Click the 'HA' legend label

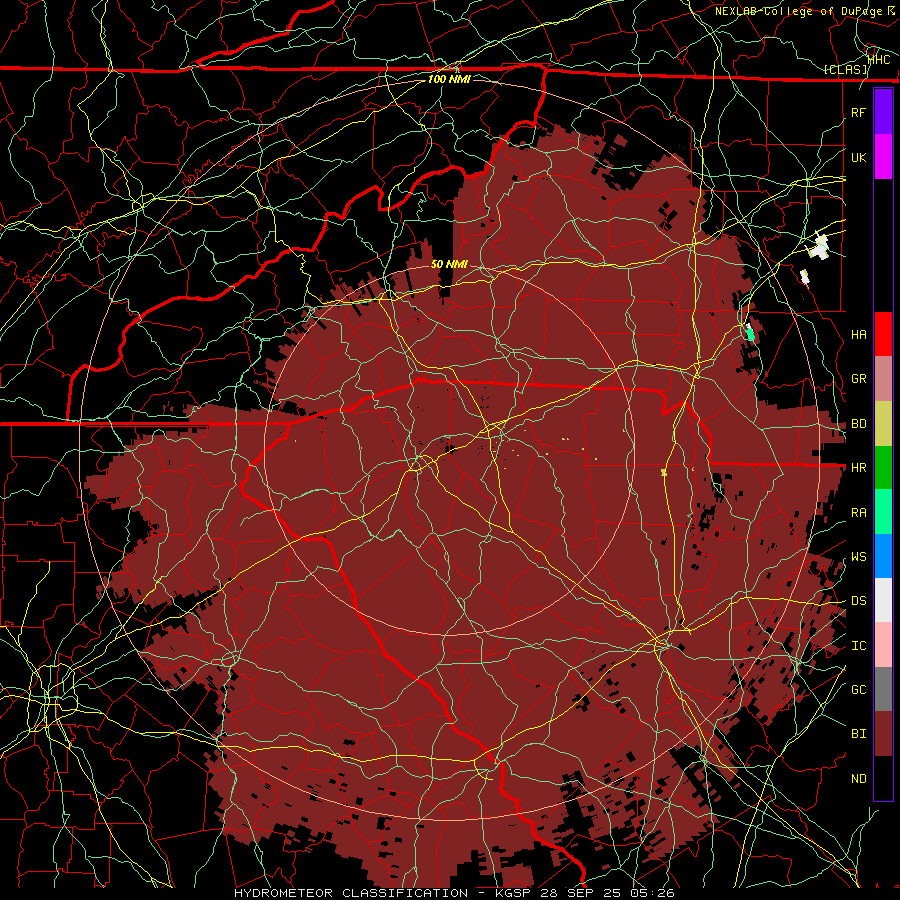tap(858, 335)
